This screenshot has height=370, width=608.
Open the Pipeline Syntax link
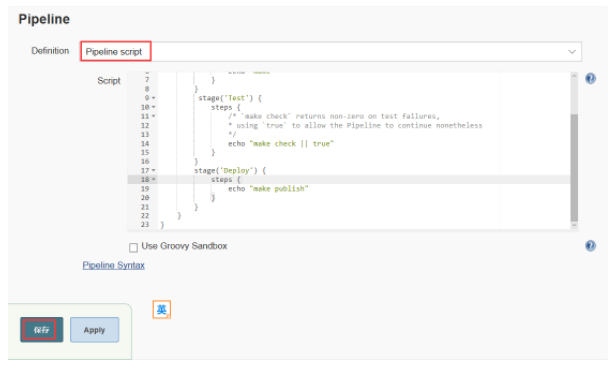[114, 265]
